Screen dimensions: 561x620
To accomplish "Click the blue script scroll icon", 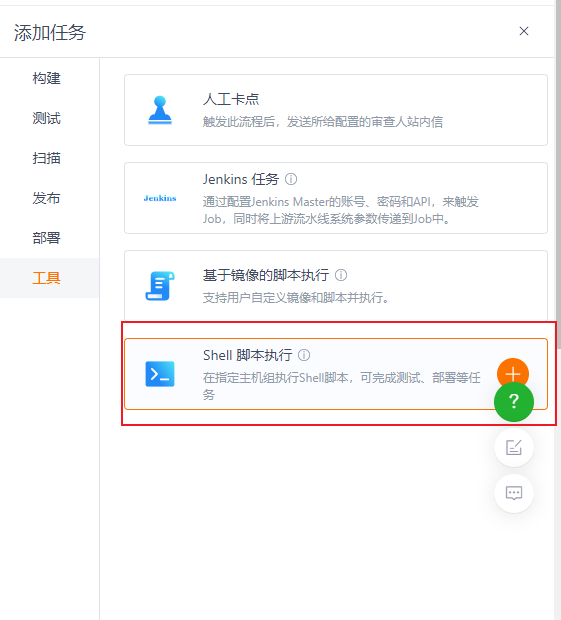I will pyautogui.click(x=160, y=286).
